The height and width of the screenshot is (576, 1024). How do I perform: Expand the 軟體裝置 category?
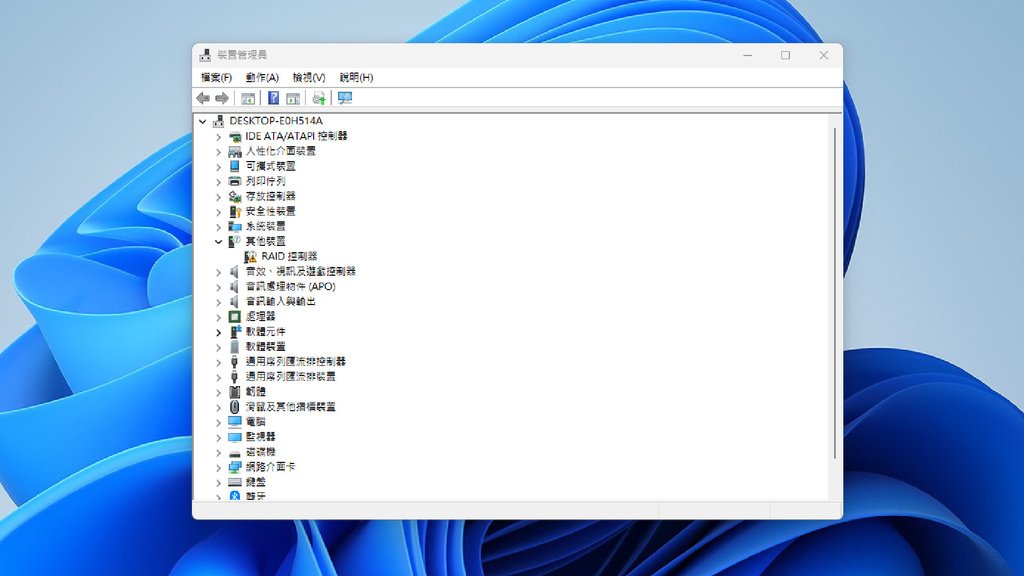pyautogui.click(x=219, y=347)
